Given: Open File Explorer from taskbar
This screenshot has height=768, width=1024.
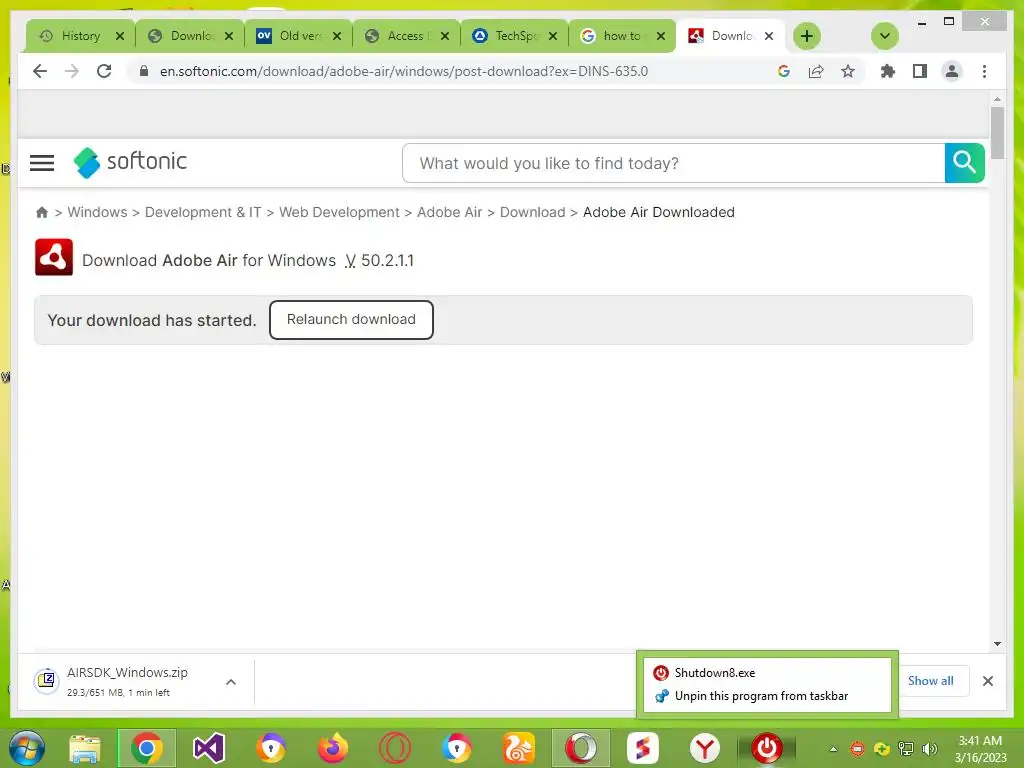Looking at the screenshot, I should point(85,748).
